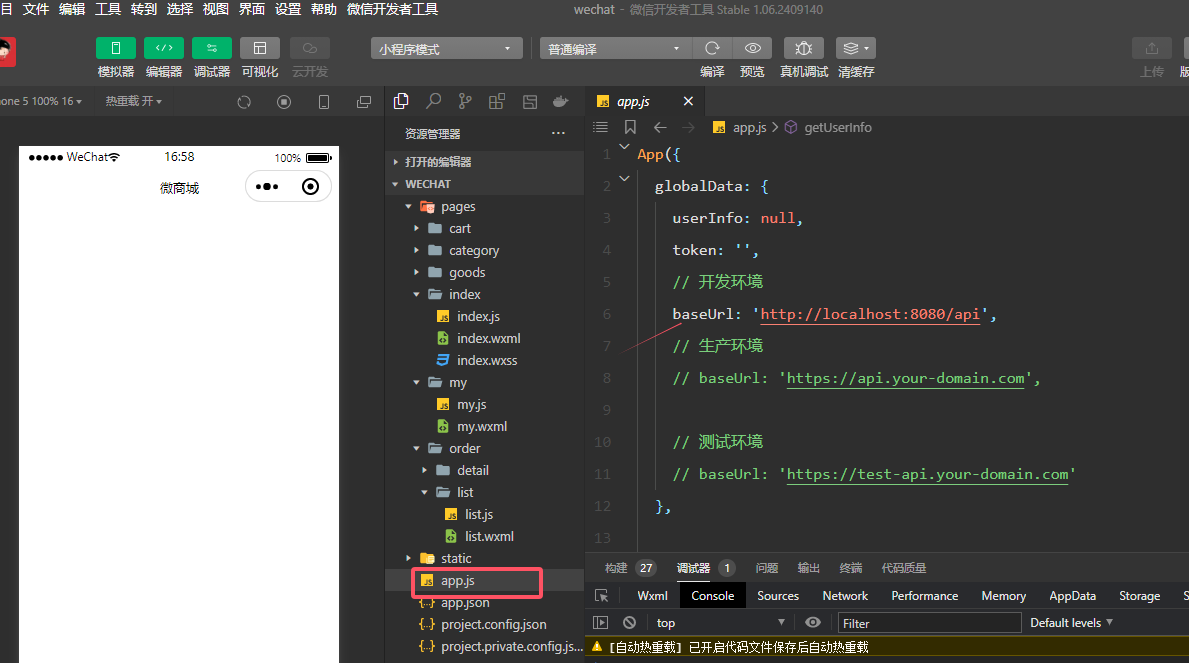The height and width of the screenshot is (663, 1189).
Task: Click the inspect element picker icon
Action: click(602, 596)
